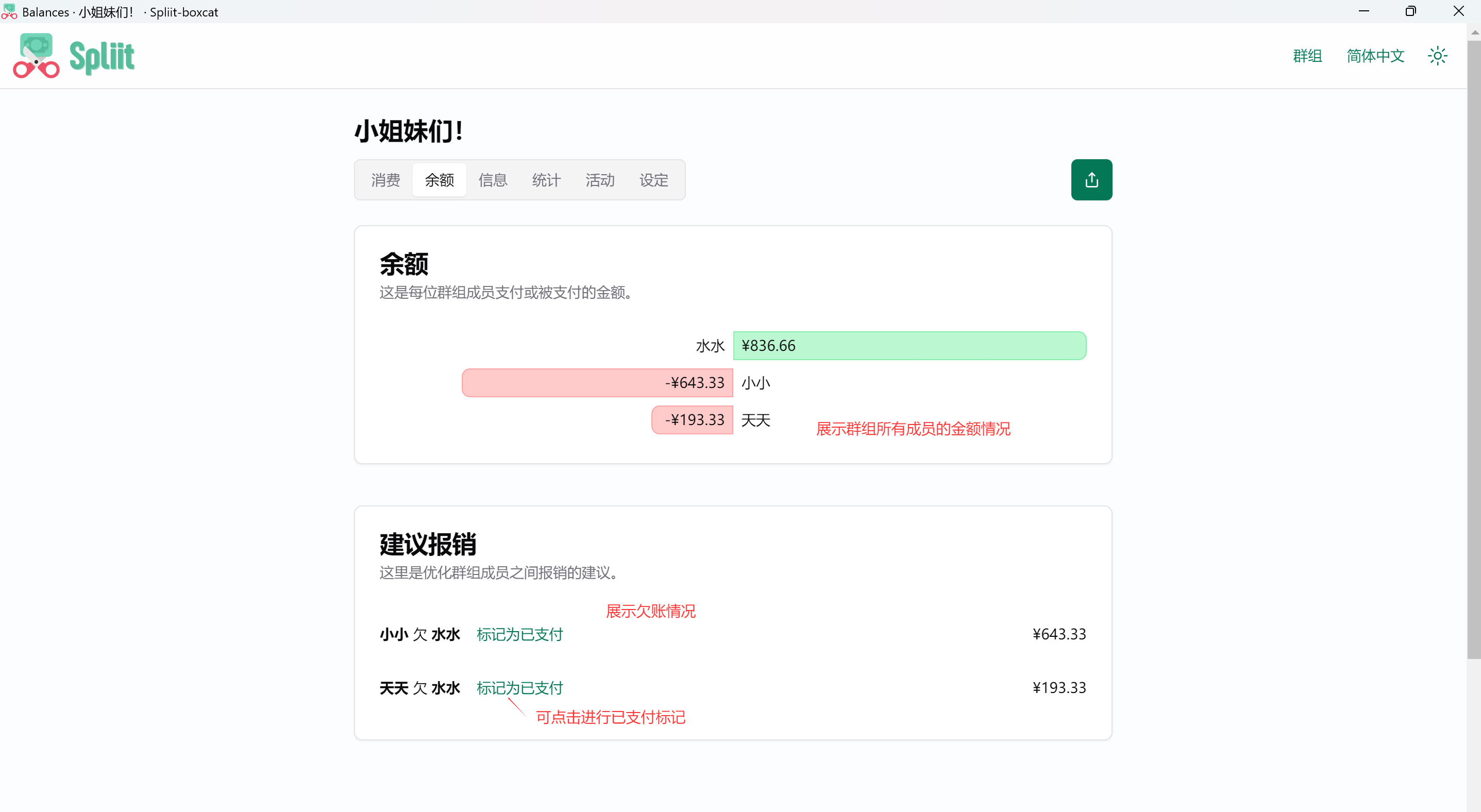Click the 建议报销 card heading
1481x812 pixels.
tap(428, 544)
